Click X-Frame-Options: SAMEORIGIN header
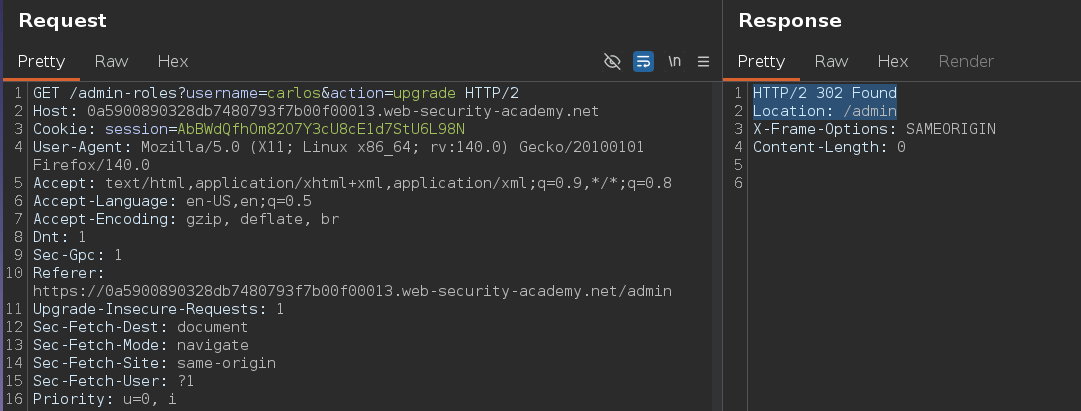The width and height of the screenshot is (1081, 411). 874,129
